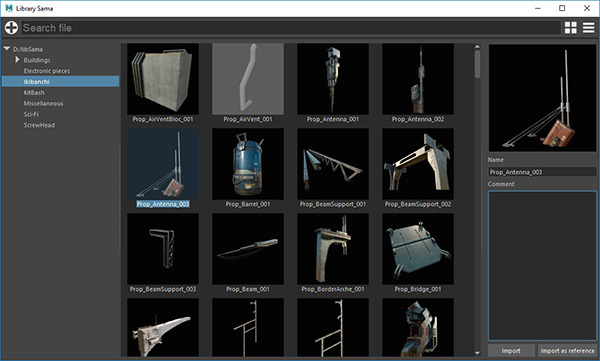Image resolution: width=600 pixels, height=361 pixels.
Task: Click the Prop_Bridge_001 name label
Action: pos(418,289)
